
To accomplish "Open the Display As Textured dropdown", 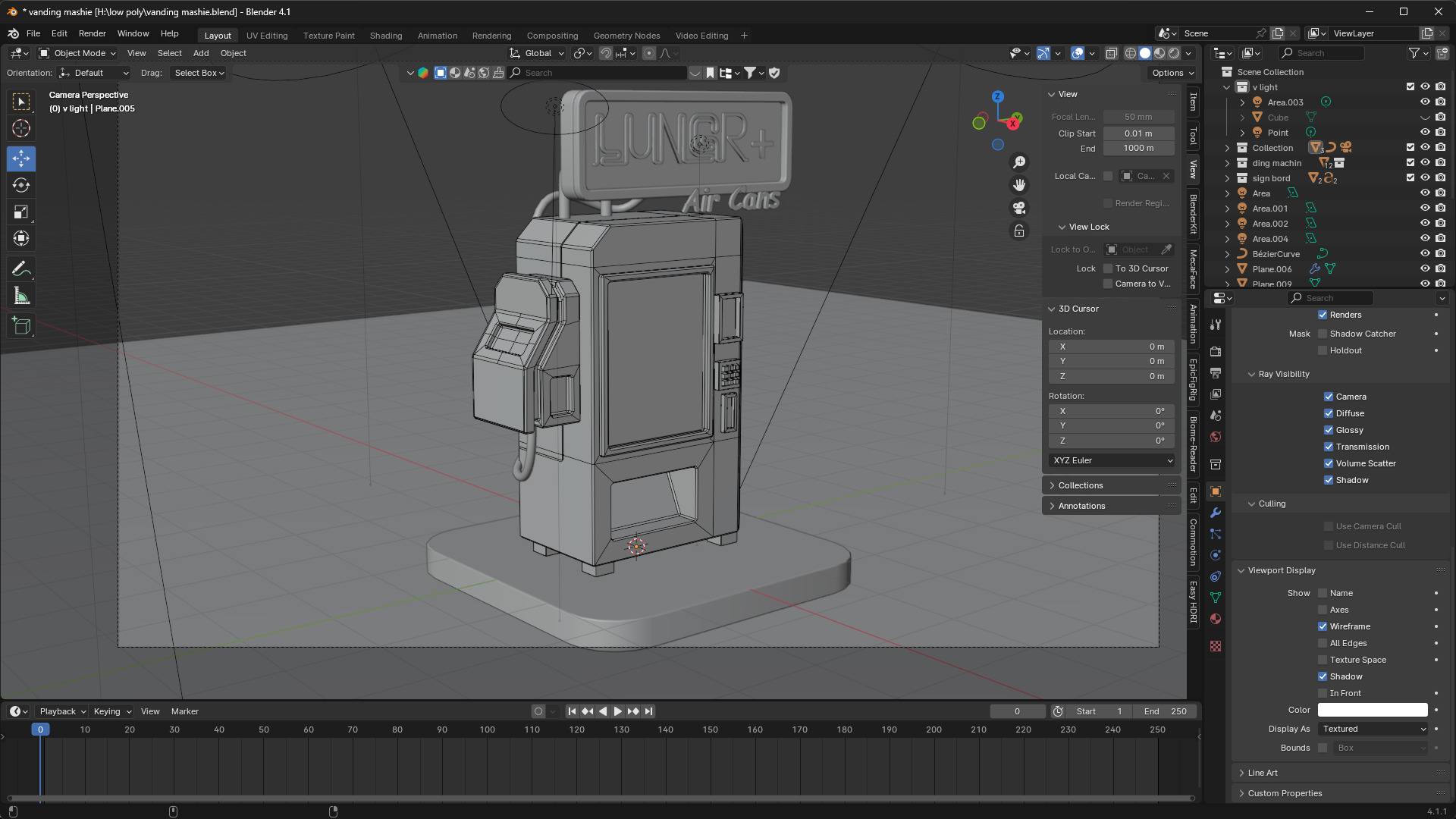I will point(1373,729).
